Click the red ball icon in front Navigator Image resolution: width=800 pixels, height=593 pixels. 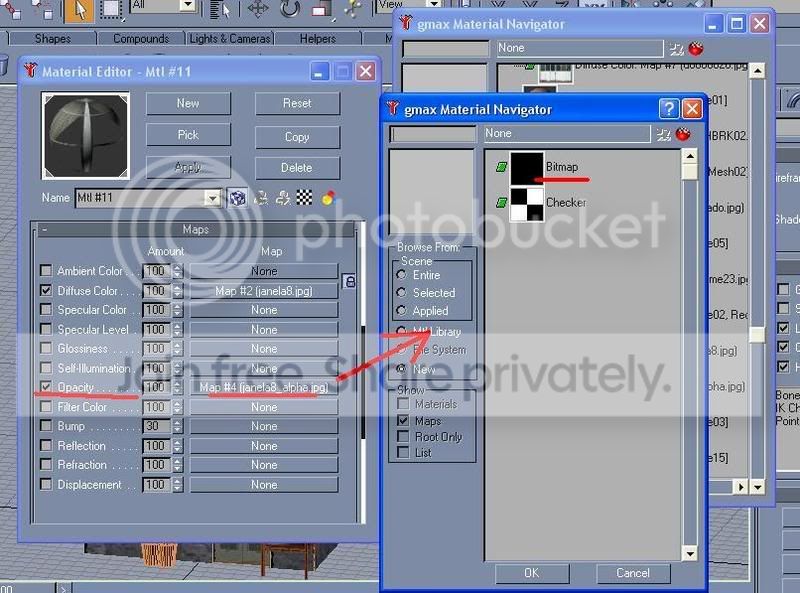point(683,134)
